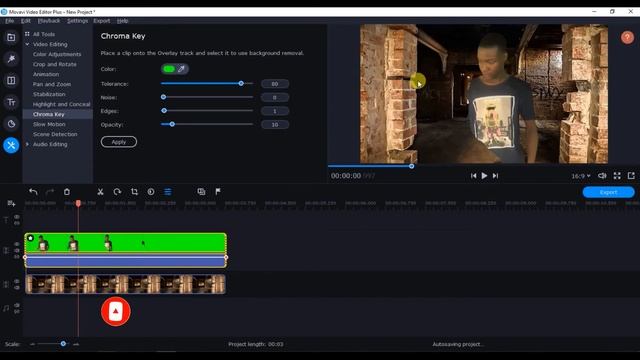640x360 pixels.
Task: Open the Edit menu
Action: point(26,21)
